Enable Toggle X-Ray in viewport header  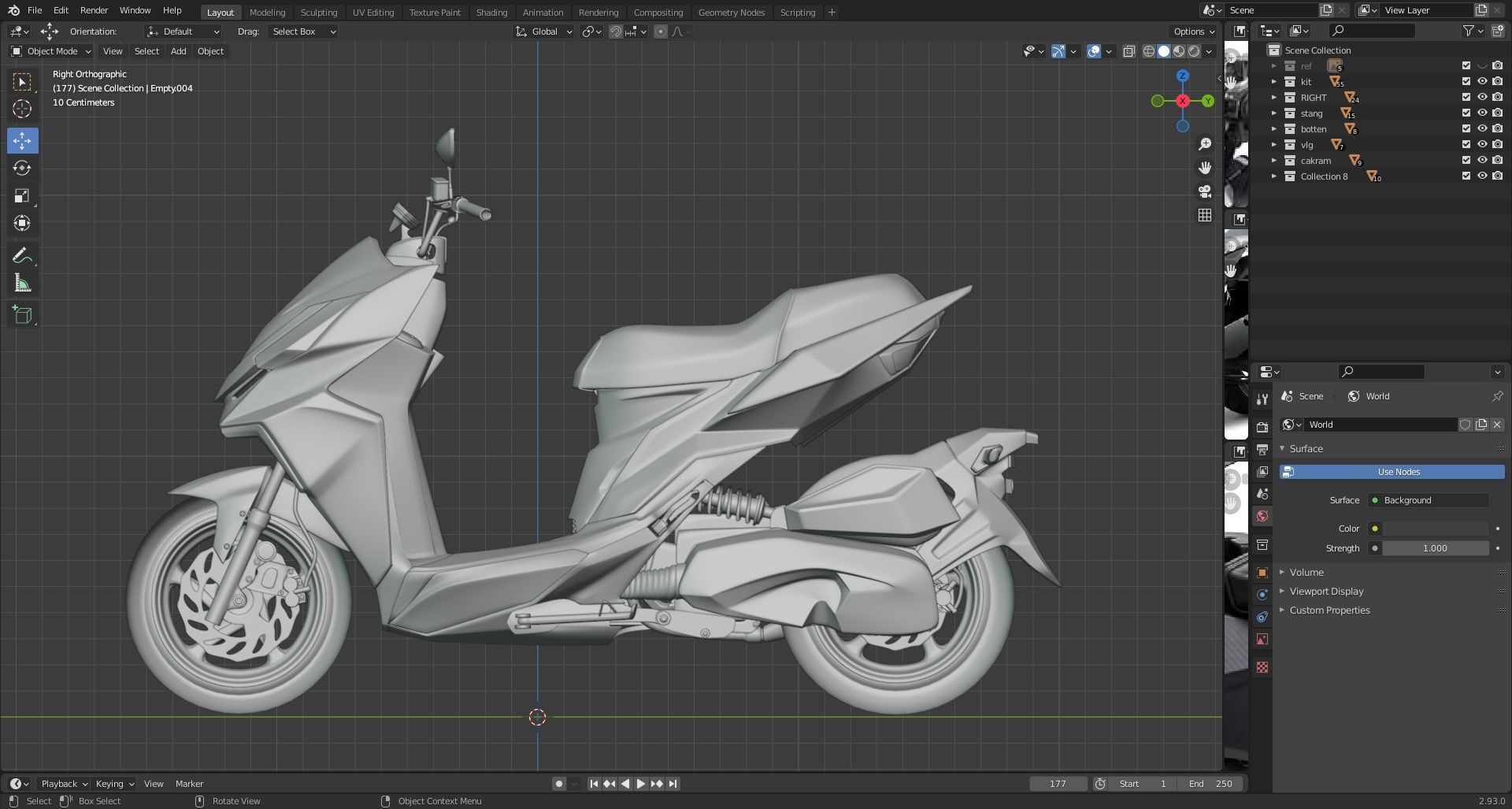(x=1129, y=51)
